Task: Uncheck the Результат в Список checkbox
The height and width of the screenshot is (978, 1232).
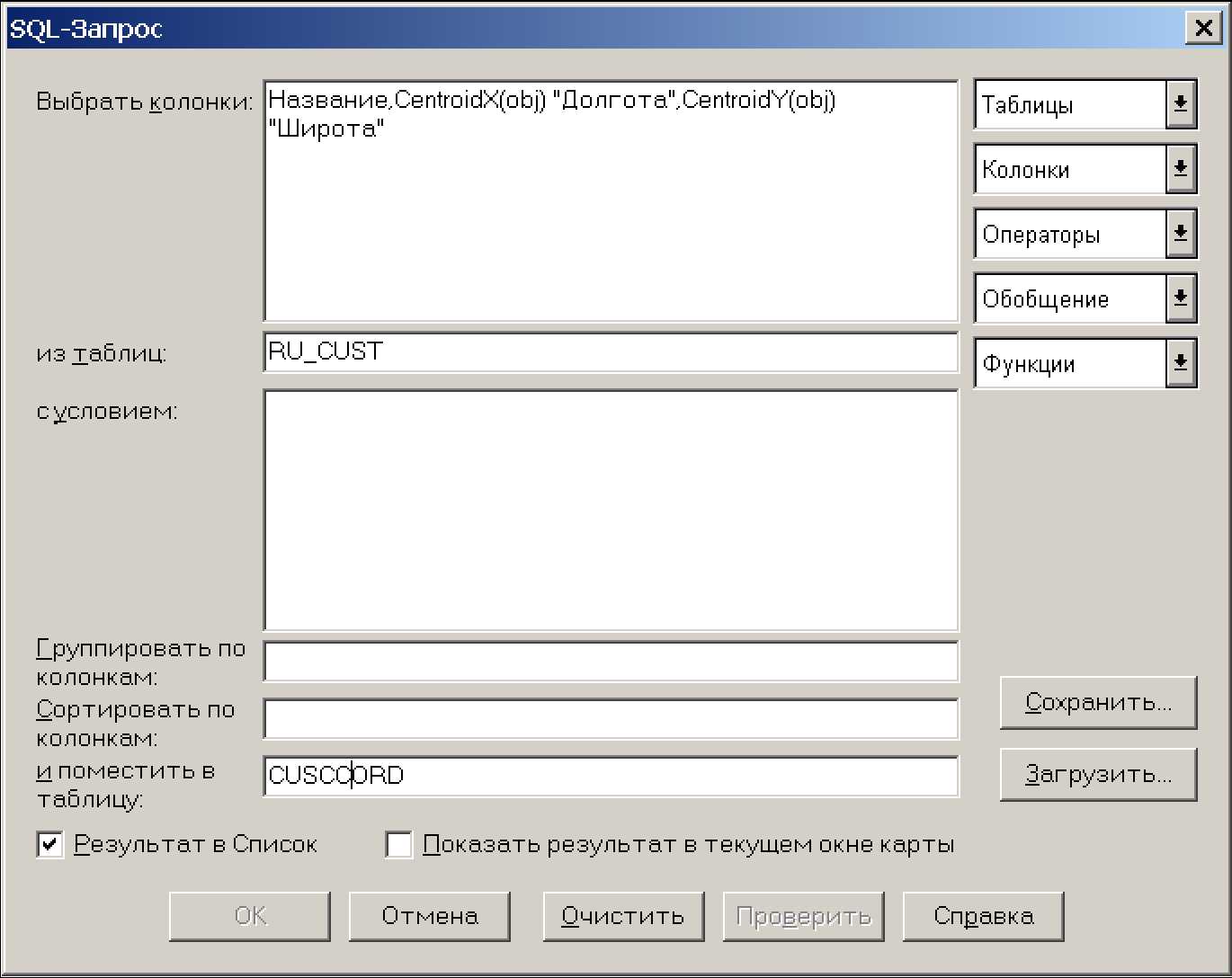Action: coord(50,845)
